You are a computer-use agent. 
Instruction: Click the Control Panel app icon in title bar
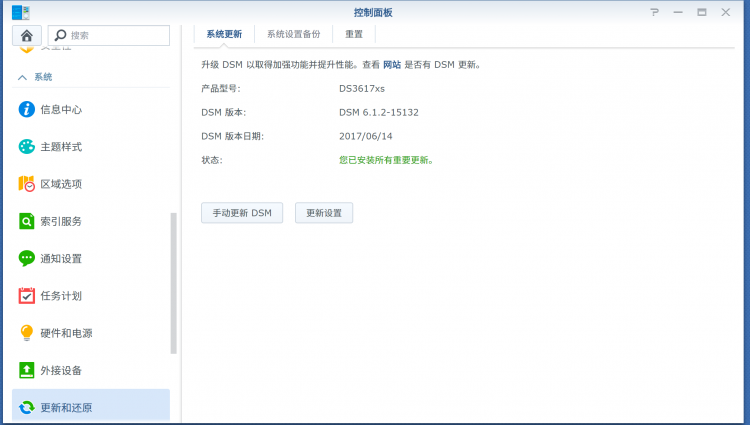point(21,12)
